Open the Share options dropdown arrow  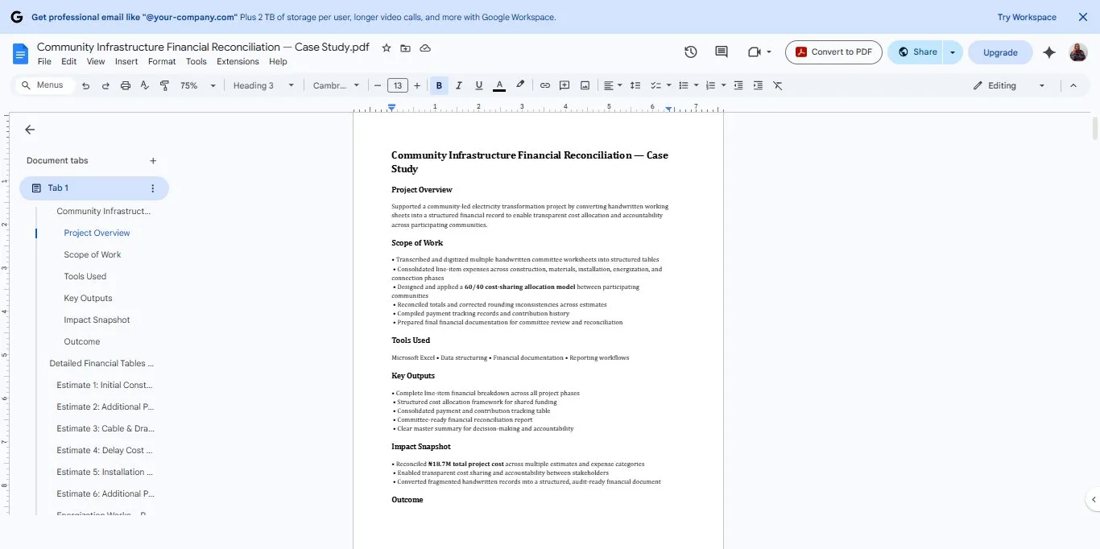click(x=953, y=52)
